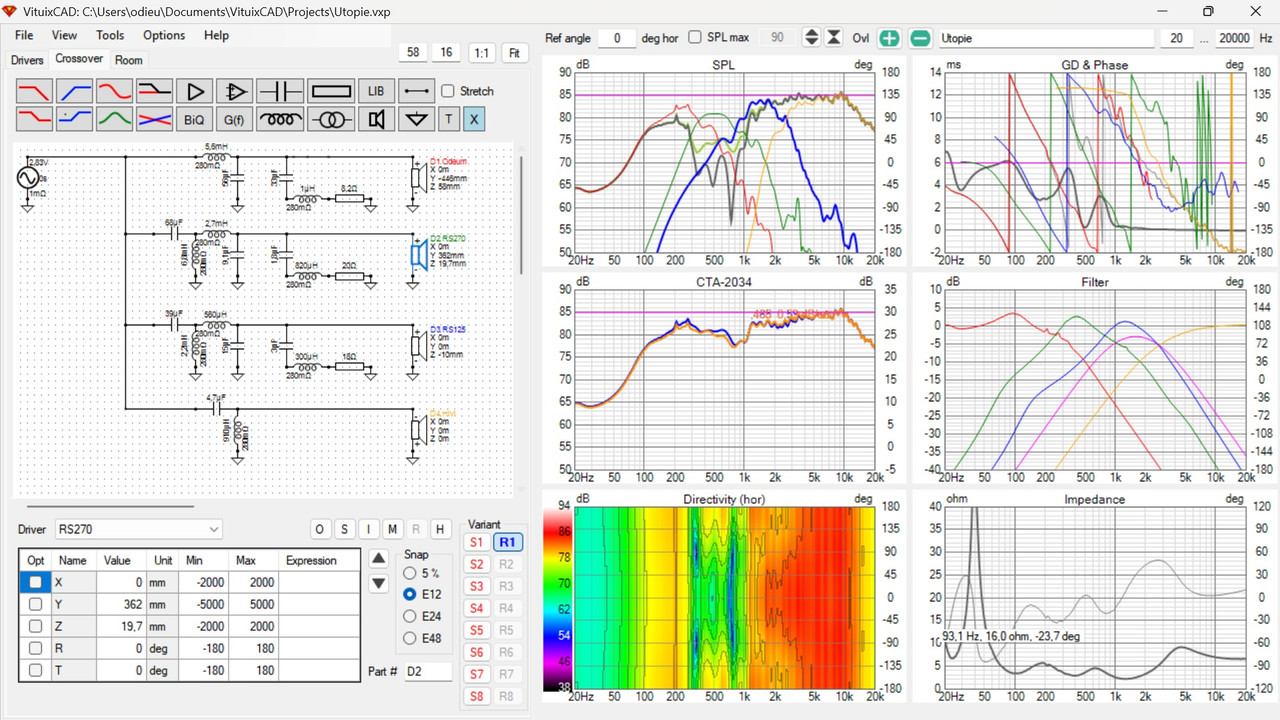Viewport: 1280px width, 720px height.
Task: Remove overlay with the green minus button
Action: (x=921, y=38)
